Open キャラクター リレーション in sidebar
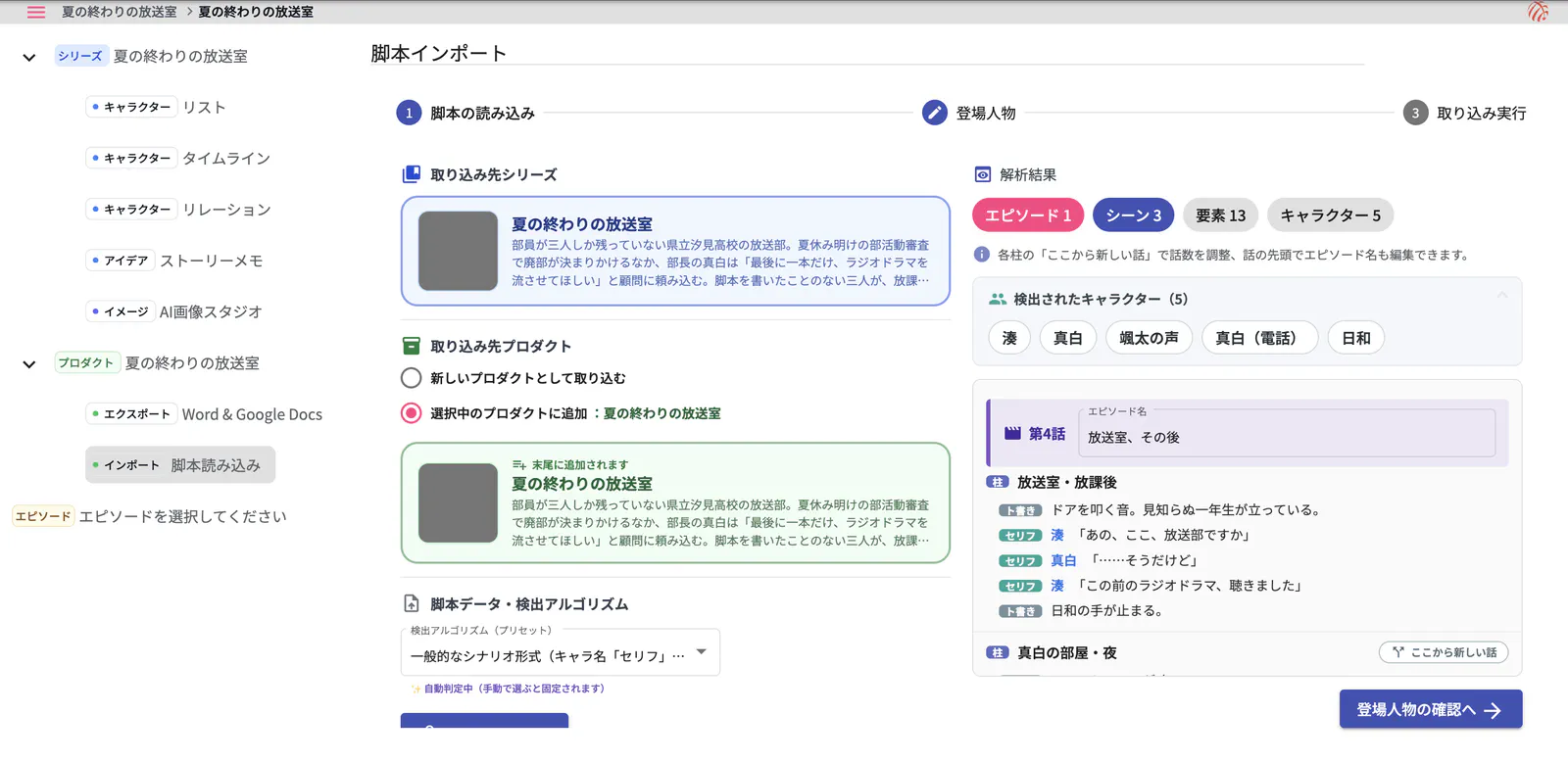The height and width of the screenshot is (762, 1568). point(178,209)
